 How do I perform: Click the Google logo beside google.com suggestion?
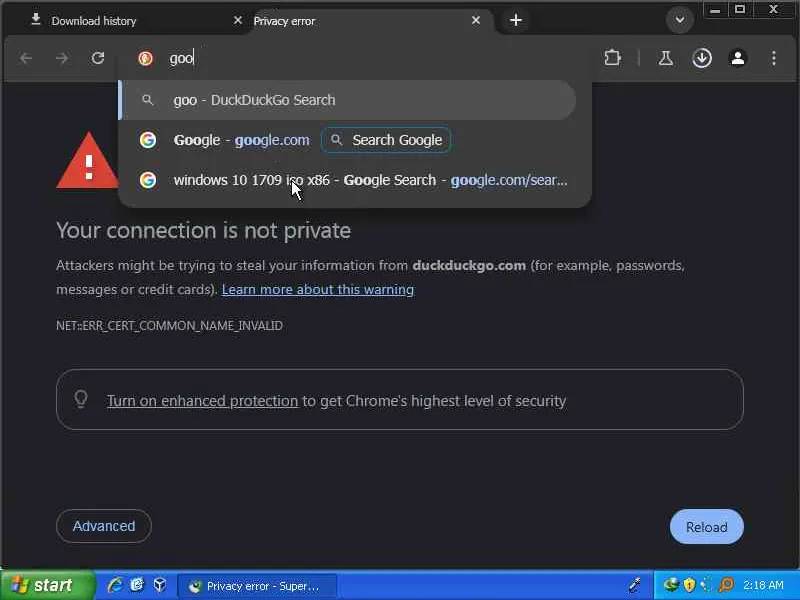coord(148,140)
